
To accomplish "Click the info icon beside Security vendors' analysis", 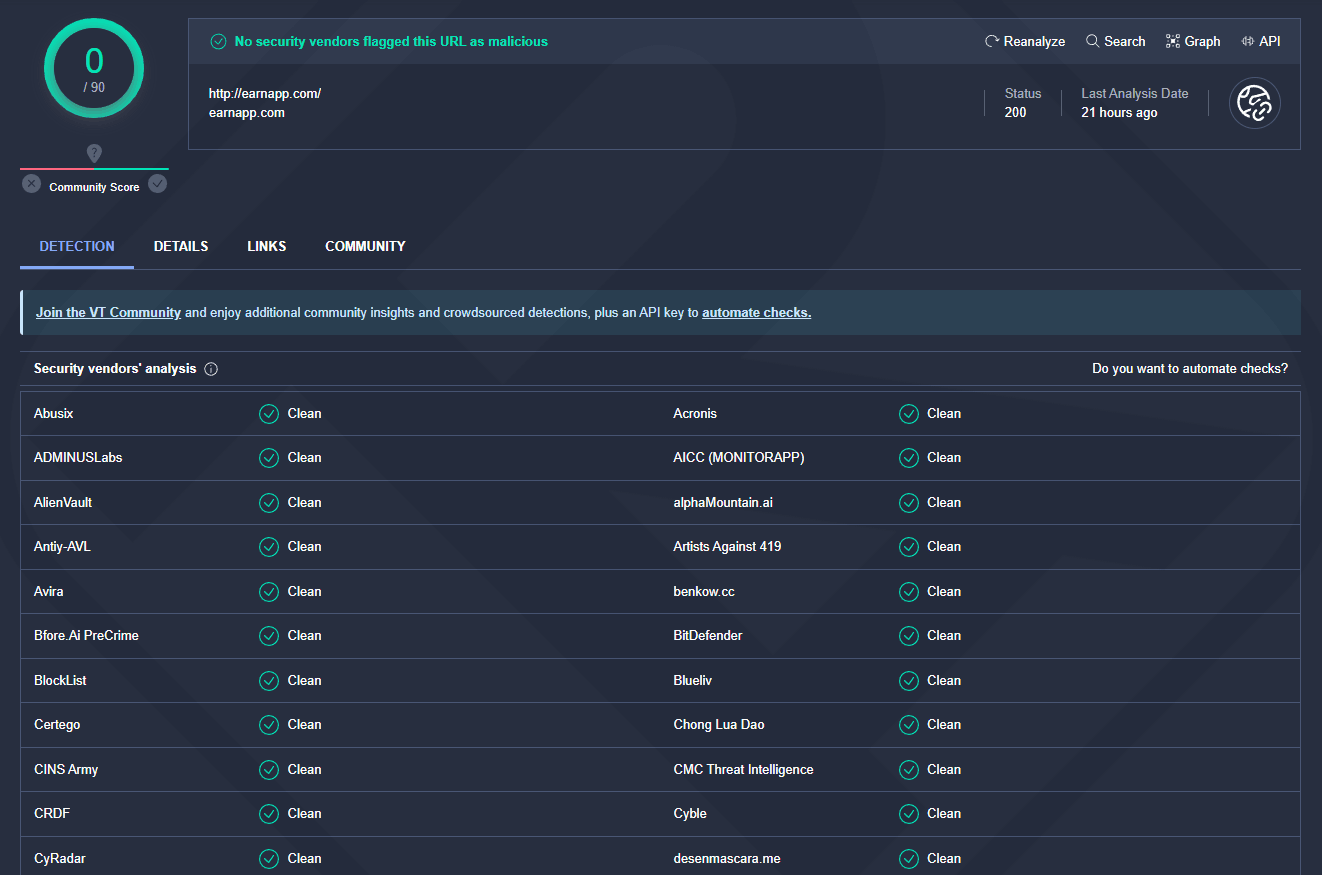I will (211, 369).
